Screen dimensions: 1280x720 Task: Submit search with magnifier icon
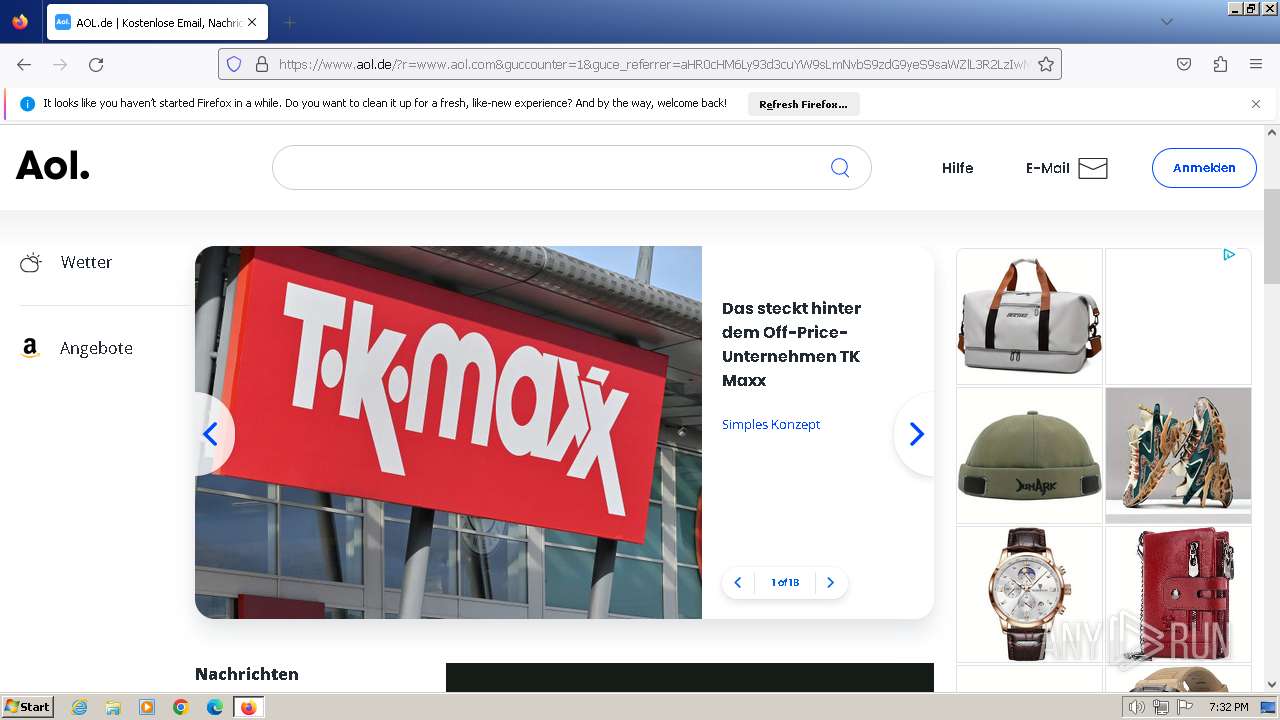840,168
